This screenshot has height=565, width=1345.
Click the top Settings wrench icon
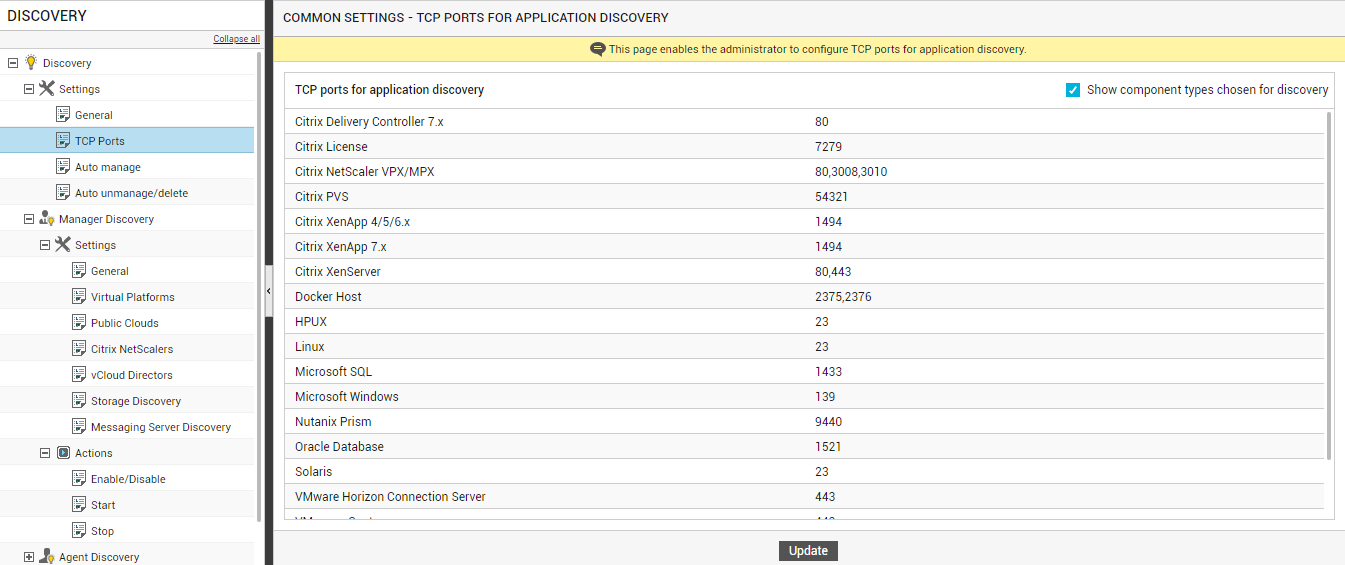point(46,88)
